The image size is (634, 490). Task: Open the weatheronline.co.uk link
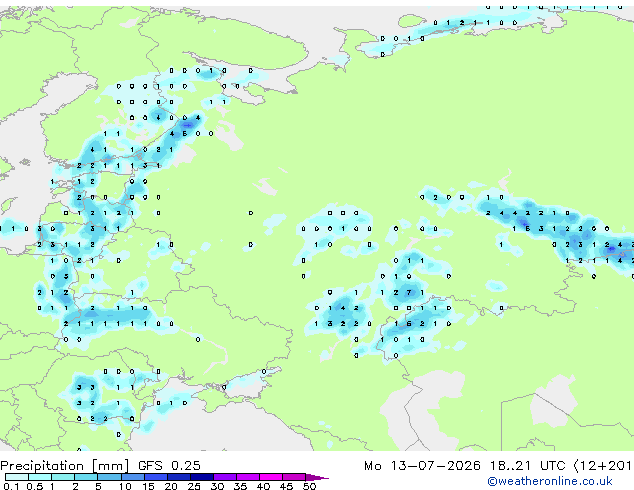coord(550,481)
